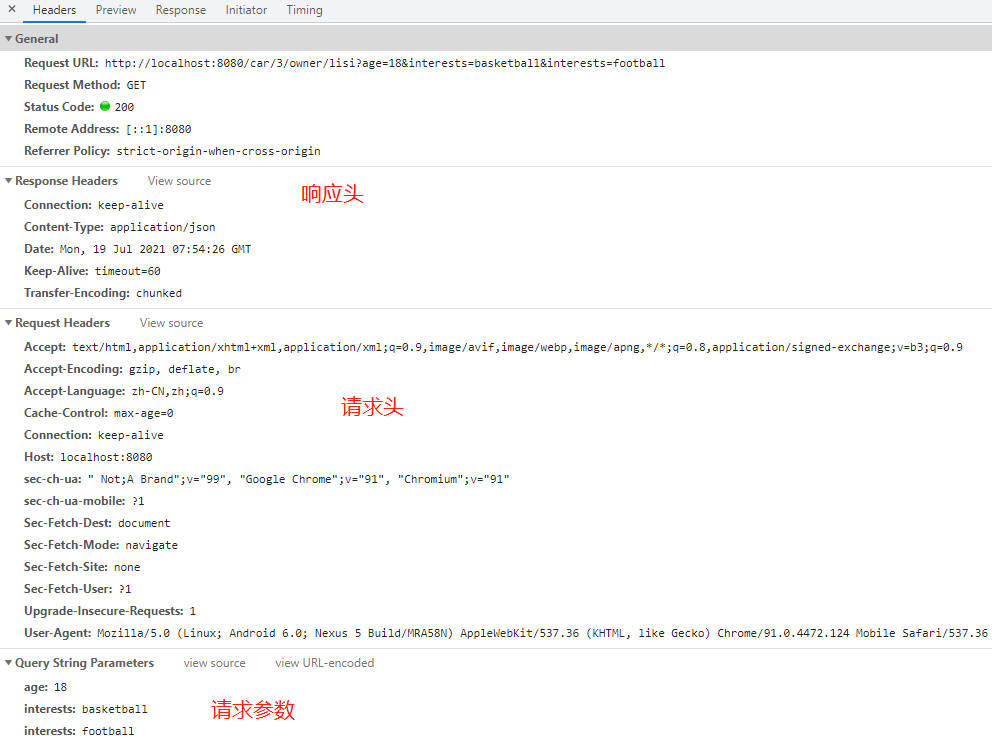Click the Accept header value text
Viewport: 992px width, 746px height.
[x=517, y=347]
